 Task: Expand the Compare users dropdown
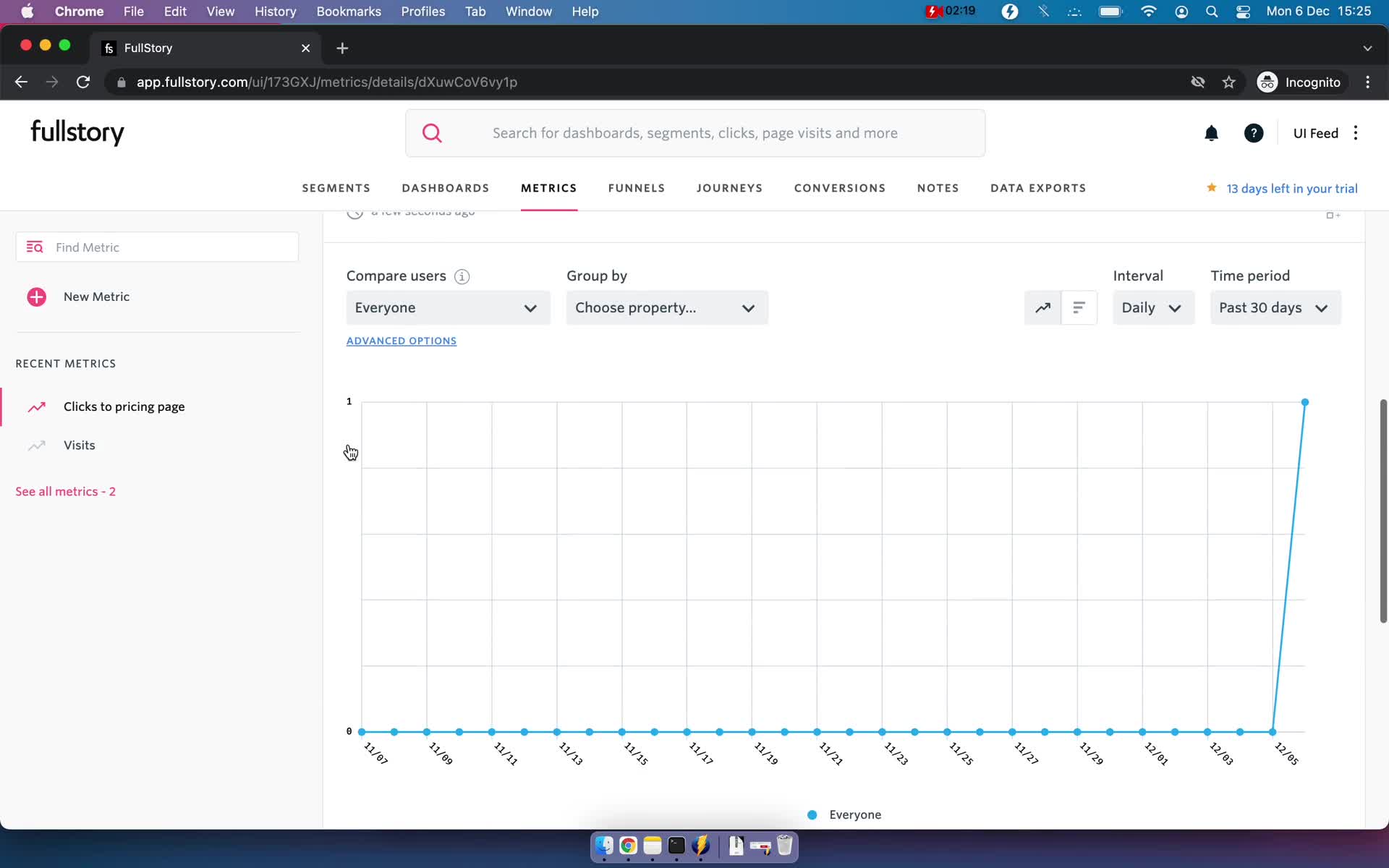447,307
